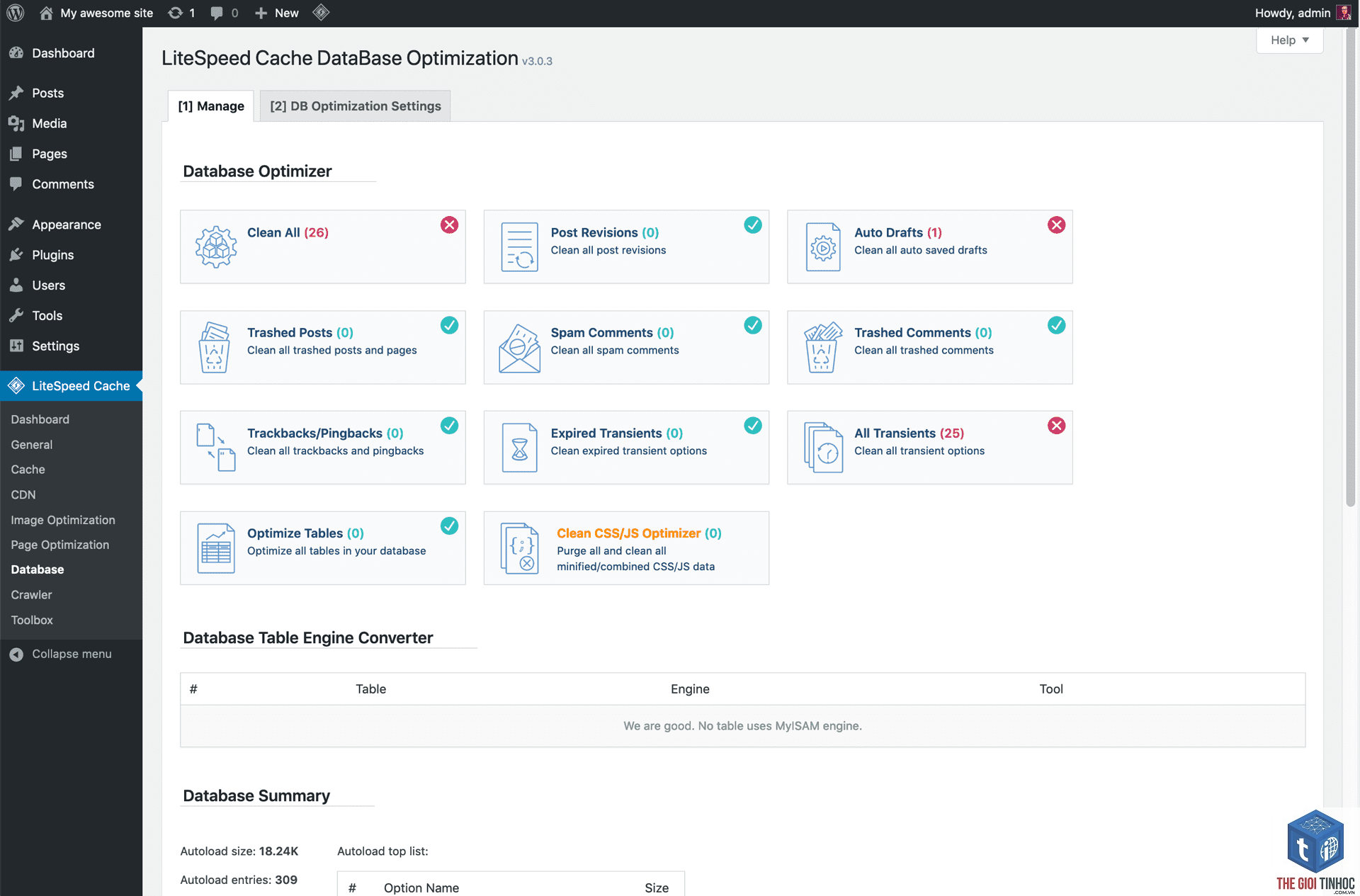The height and width of the screenshot is (896, 1360).
Task: Click the Optimize Tables chart icon
Action: point(216,548)
